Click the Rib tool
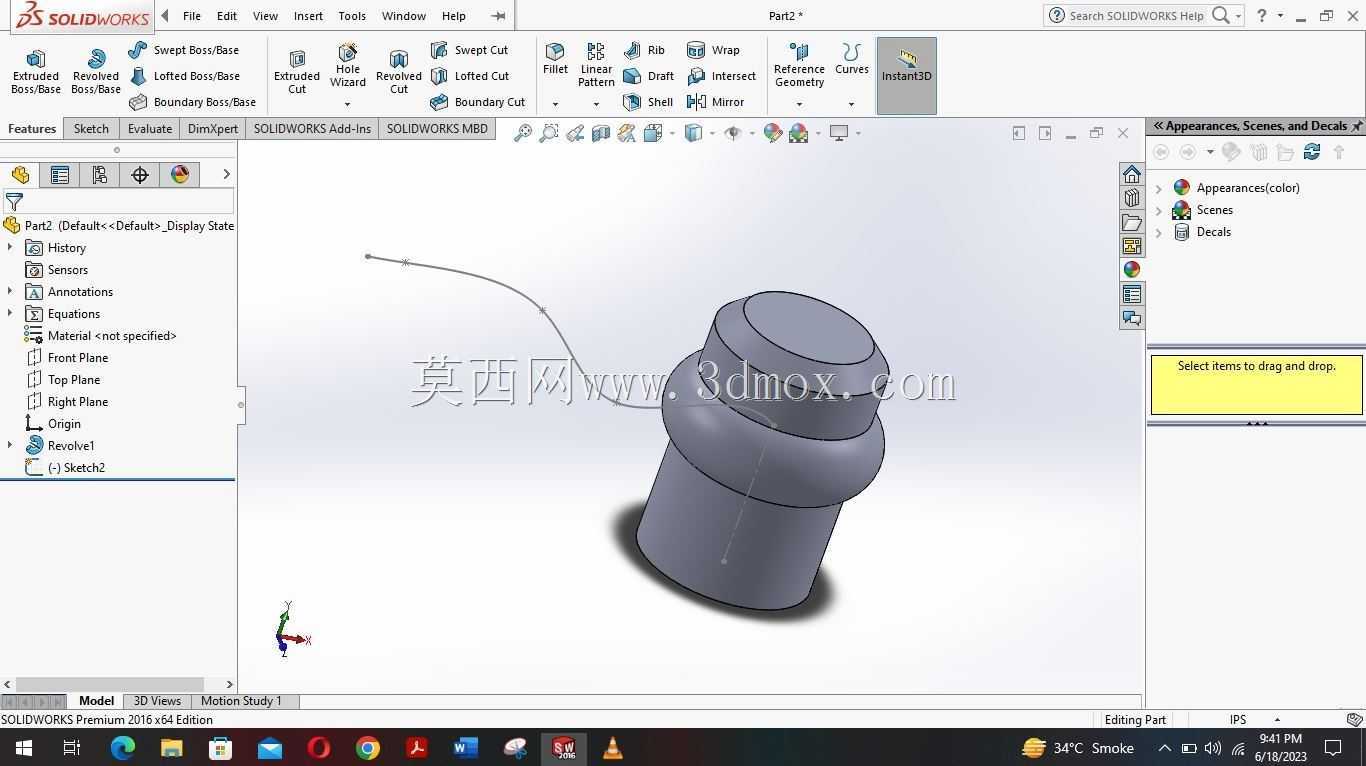Viewport: 1366px width, 766px height. (x=644, y=50)
